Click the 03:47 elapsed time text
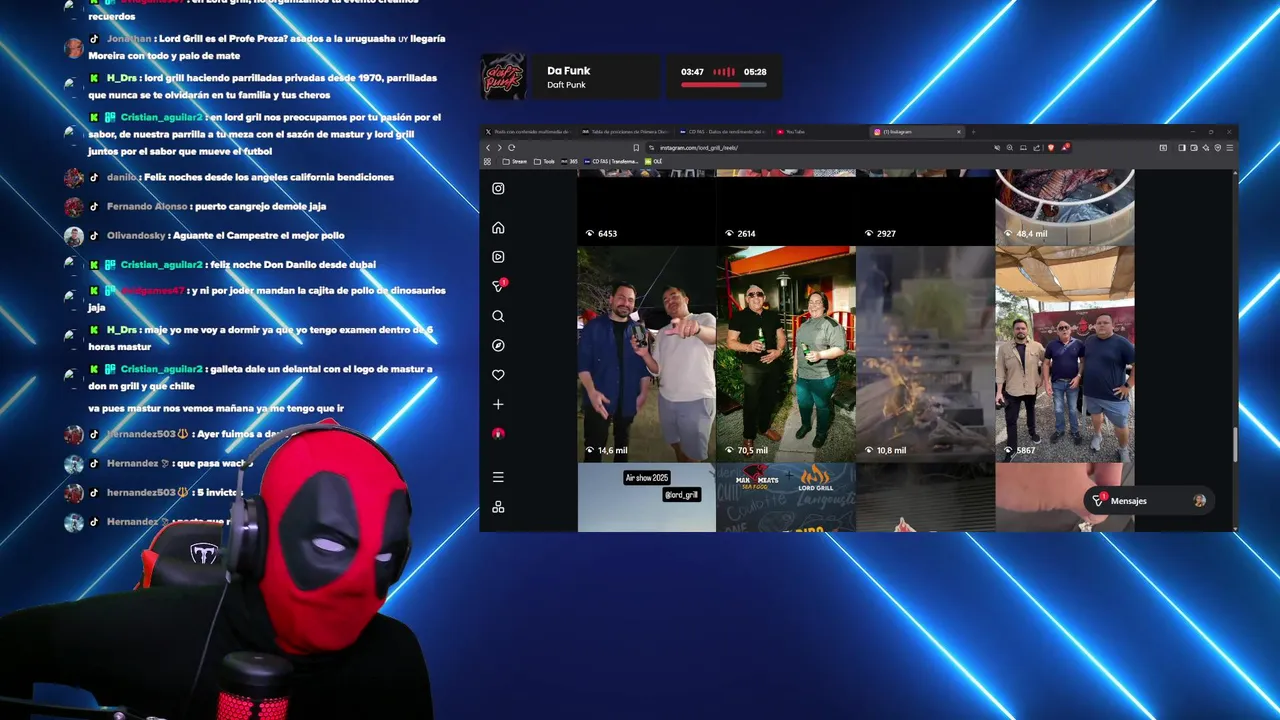Image resolution: width=1280 pixels, height=720 pixels. 692,72
